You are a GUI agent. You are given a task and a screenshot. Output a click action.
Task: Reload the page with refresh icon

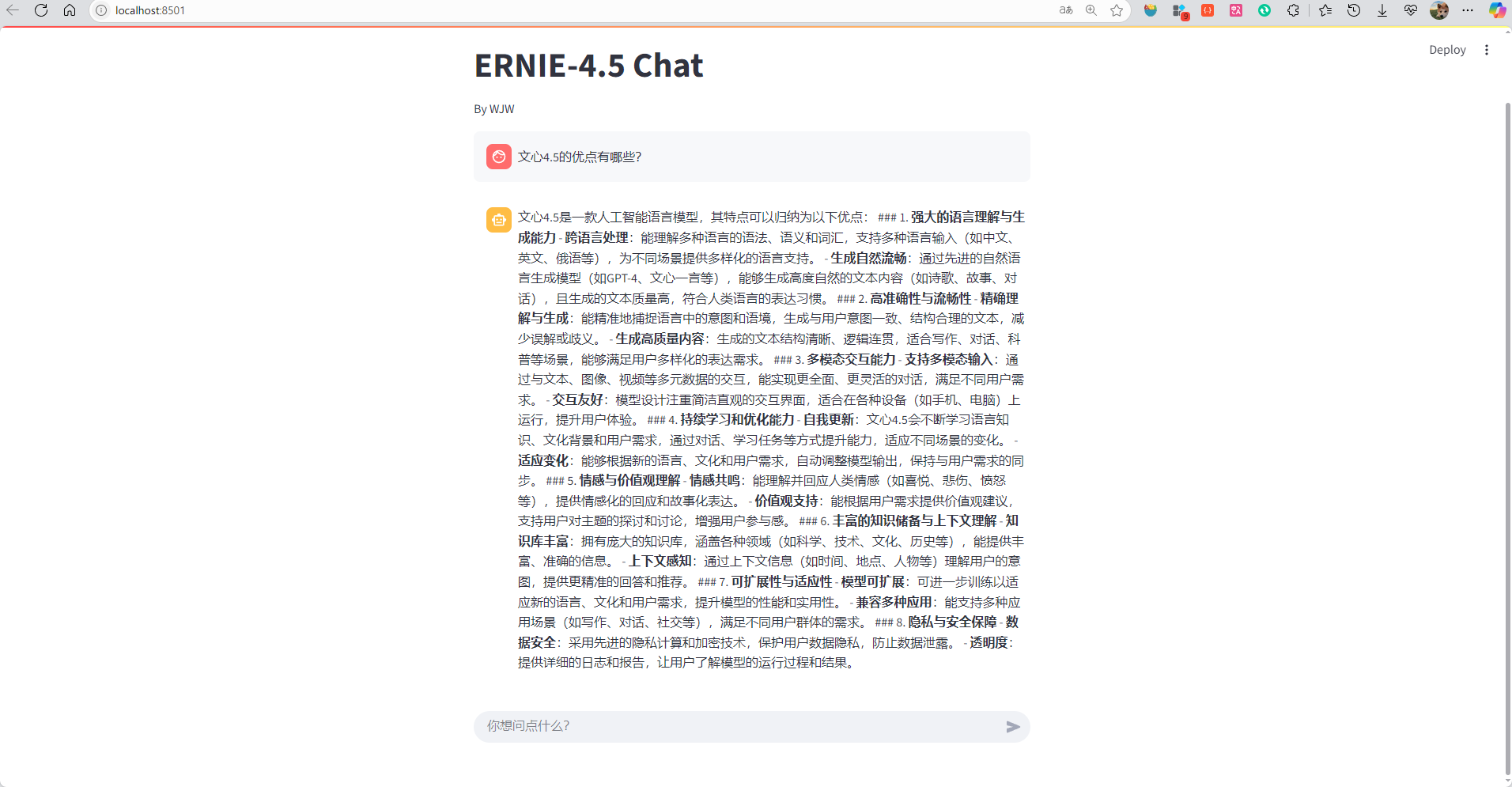[41, 10]
